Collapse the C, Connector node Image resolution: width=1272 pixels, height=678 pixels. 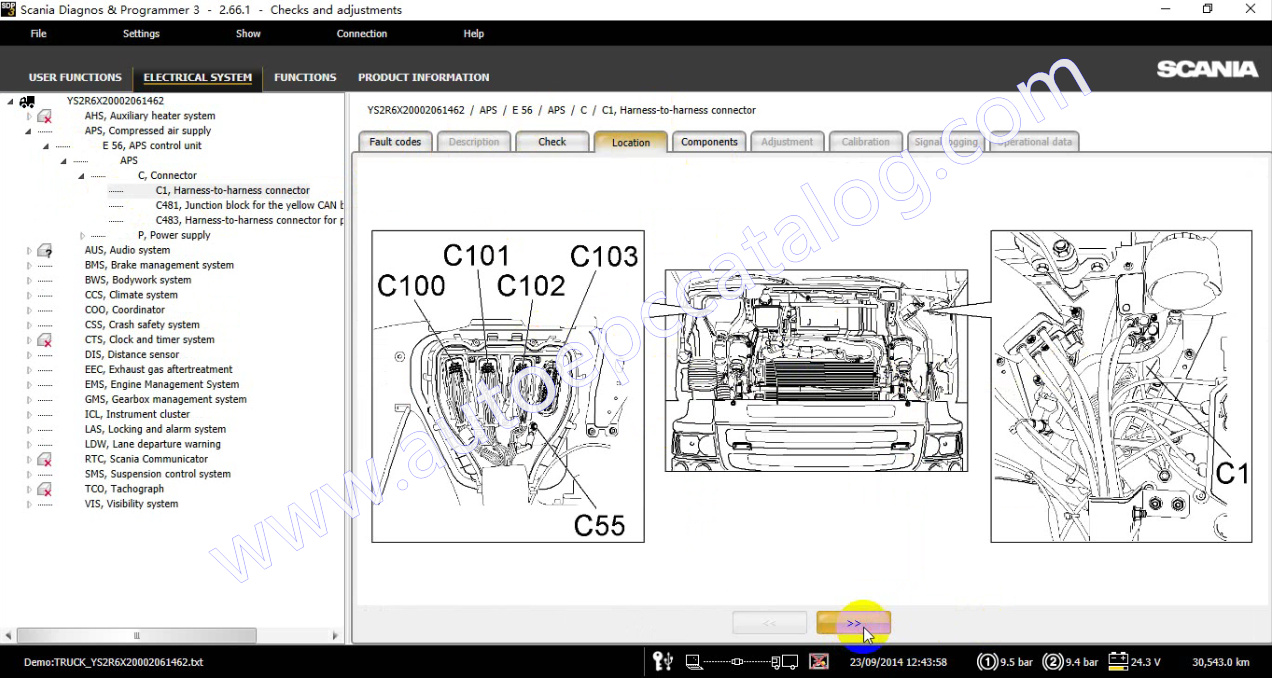pyautogui.click(x=82, y=176)
